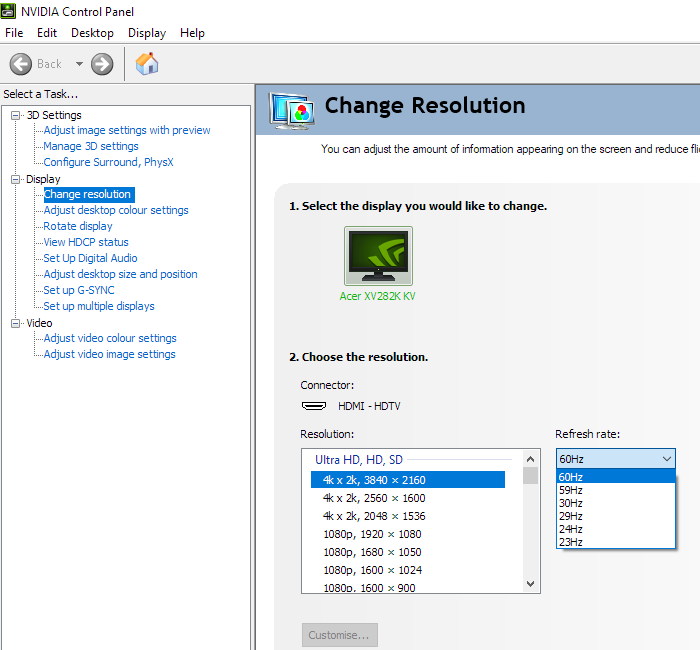Choose 24Hz refresh rate option

(x=616, y=529)
